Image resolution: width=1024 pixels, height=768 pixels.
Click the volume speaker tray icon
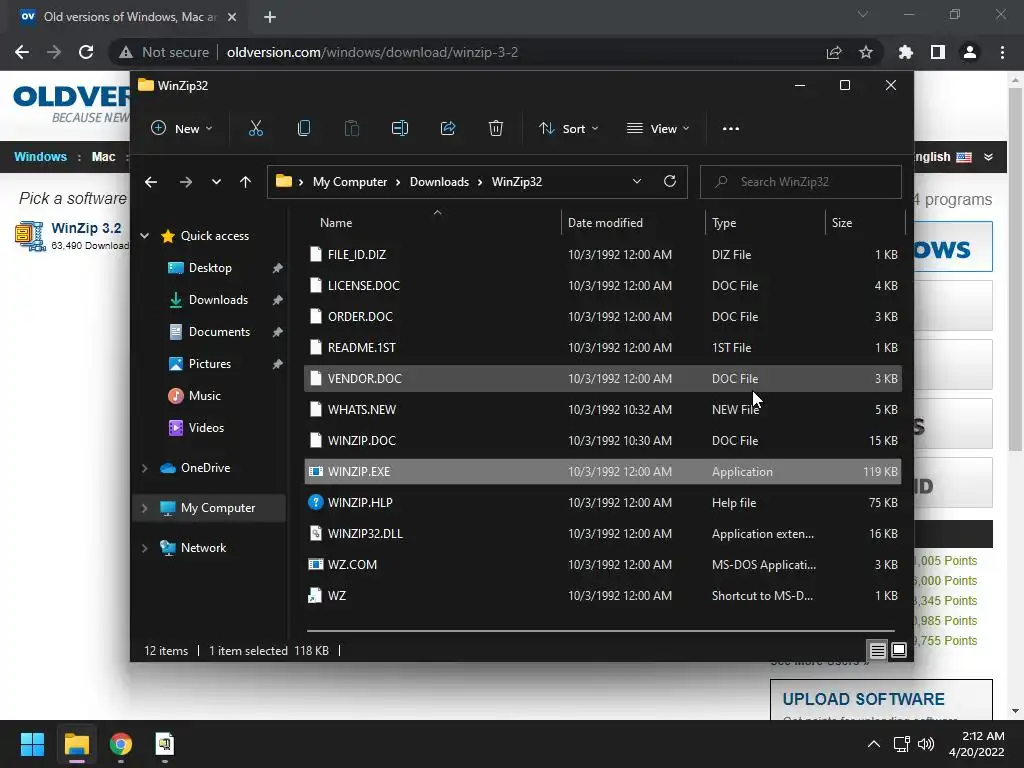tap(925, 744)
